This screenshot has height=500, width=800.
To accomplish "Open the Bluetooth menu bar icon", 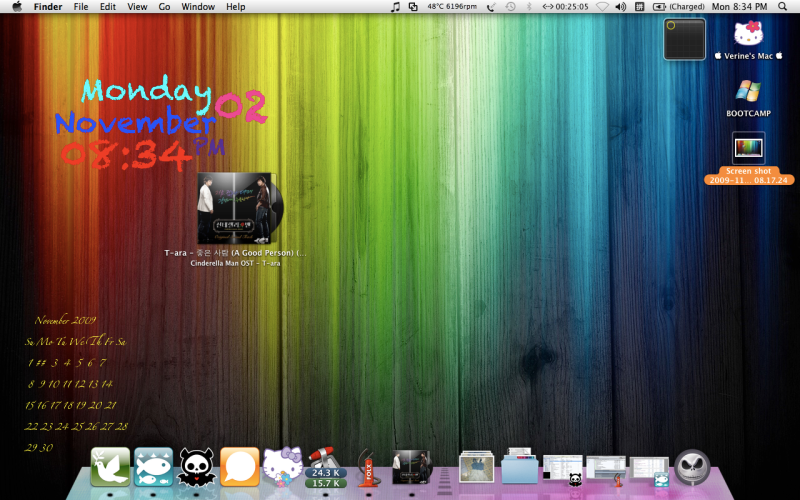I will coord(529,7).
